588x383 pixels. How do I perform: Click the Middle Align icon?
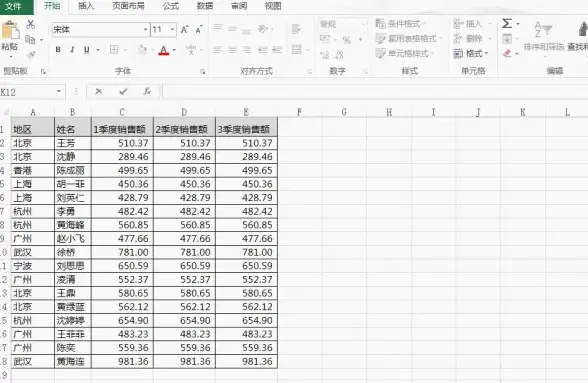[x=232, y=29]
